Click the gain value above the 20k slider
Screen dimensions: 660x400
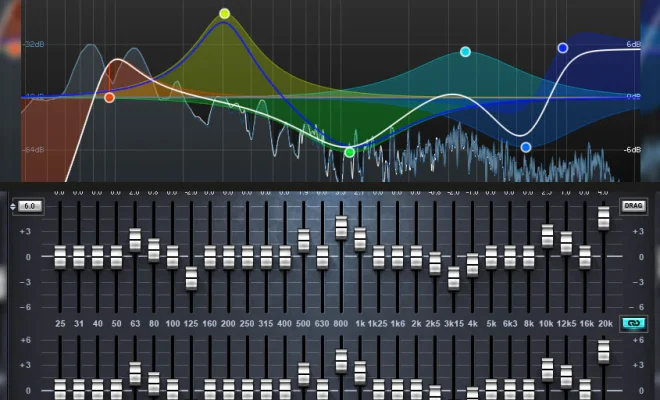click(x=603, y=192)
